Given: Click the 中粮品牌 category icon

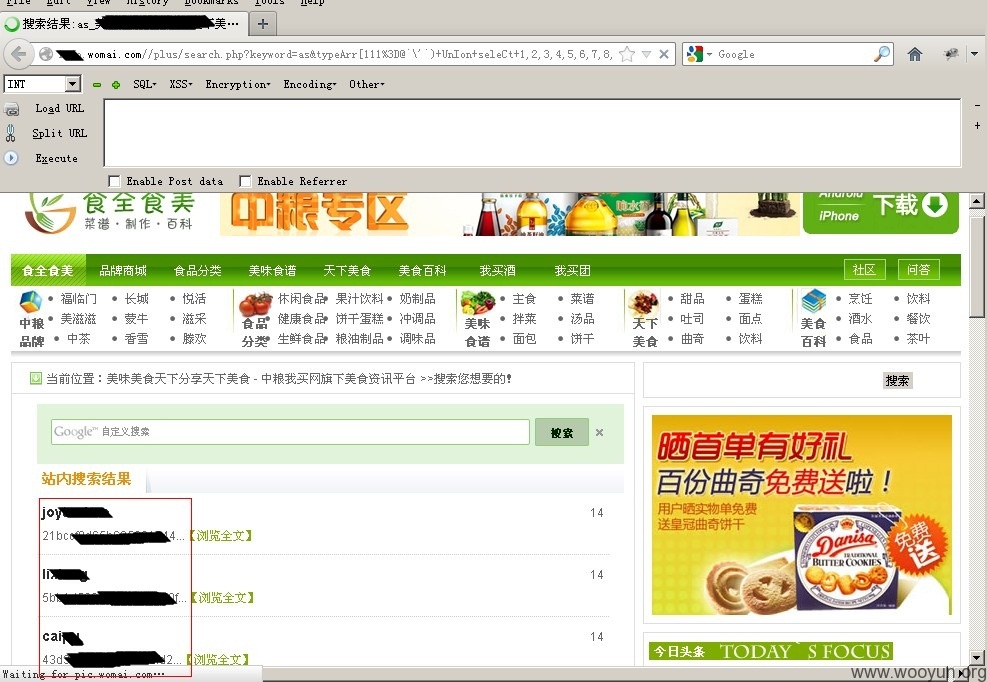Looking at the screenshot, I should pyautogui.click(x=31, y=302).
